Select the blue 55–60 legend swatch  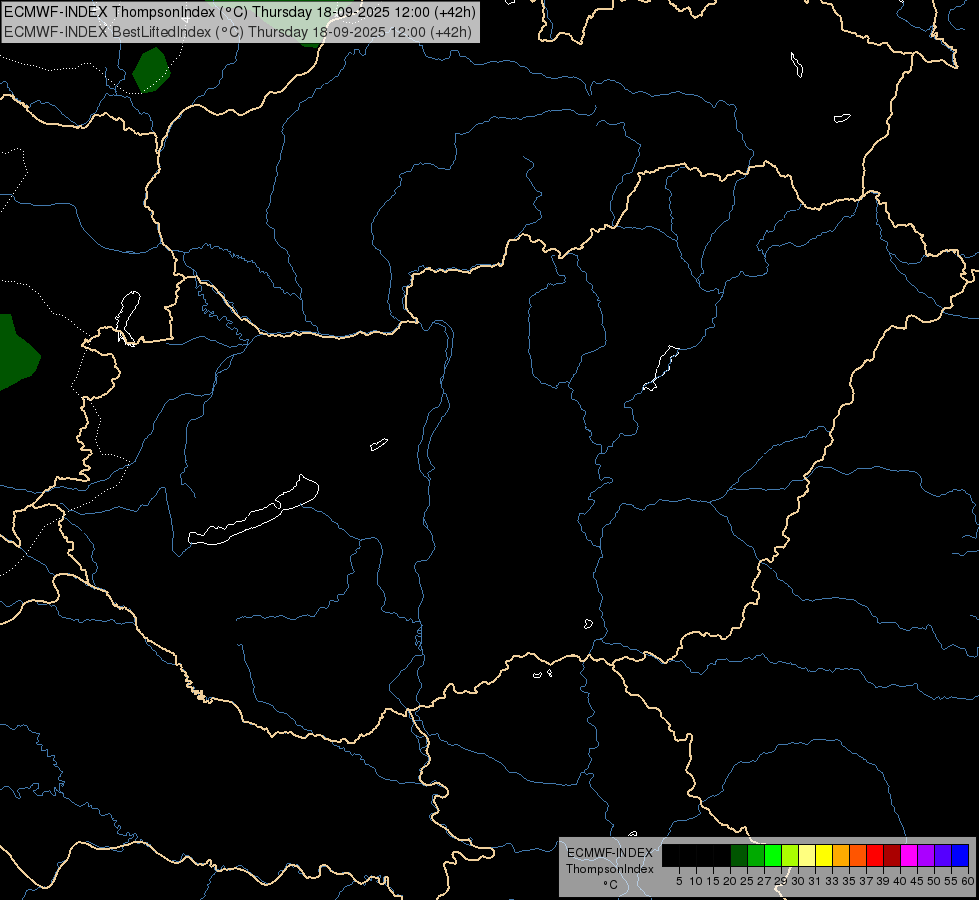tap(960, 855)
